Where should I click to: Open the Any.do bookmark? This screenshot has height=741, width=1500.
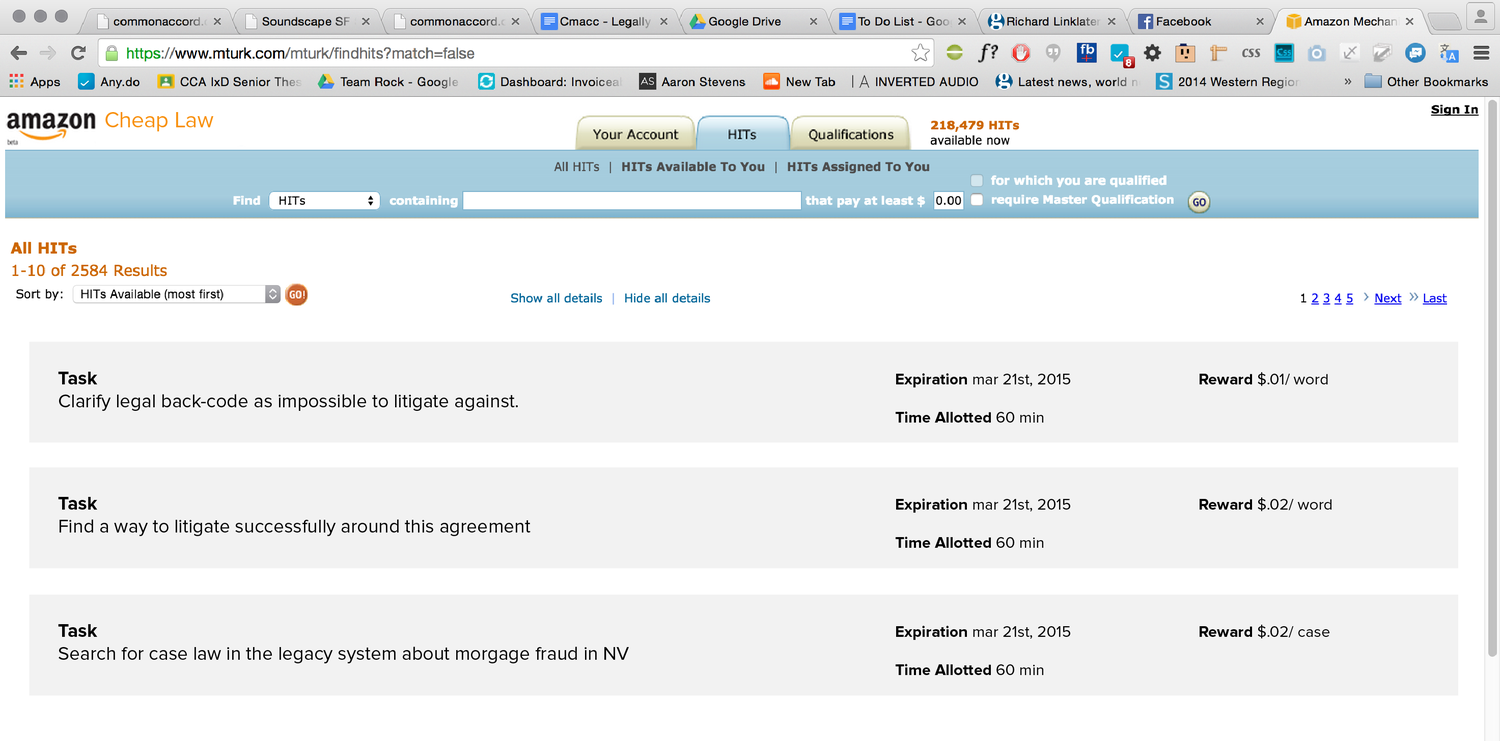pos(109,82)
